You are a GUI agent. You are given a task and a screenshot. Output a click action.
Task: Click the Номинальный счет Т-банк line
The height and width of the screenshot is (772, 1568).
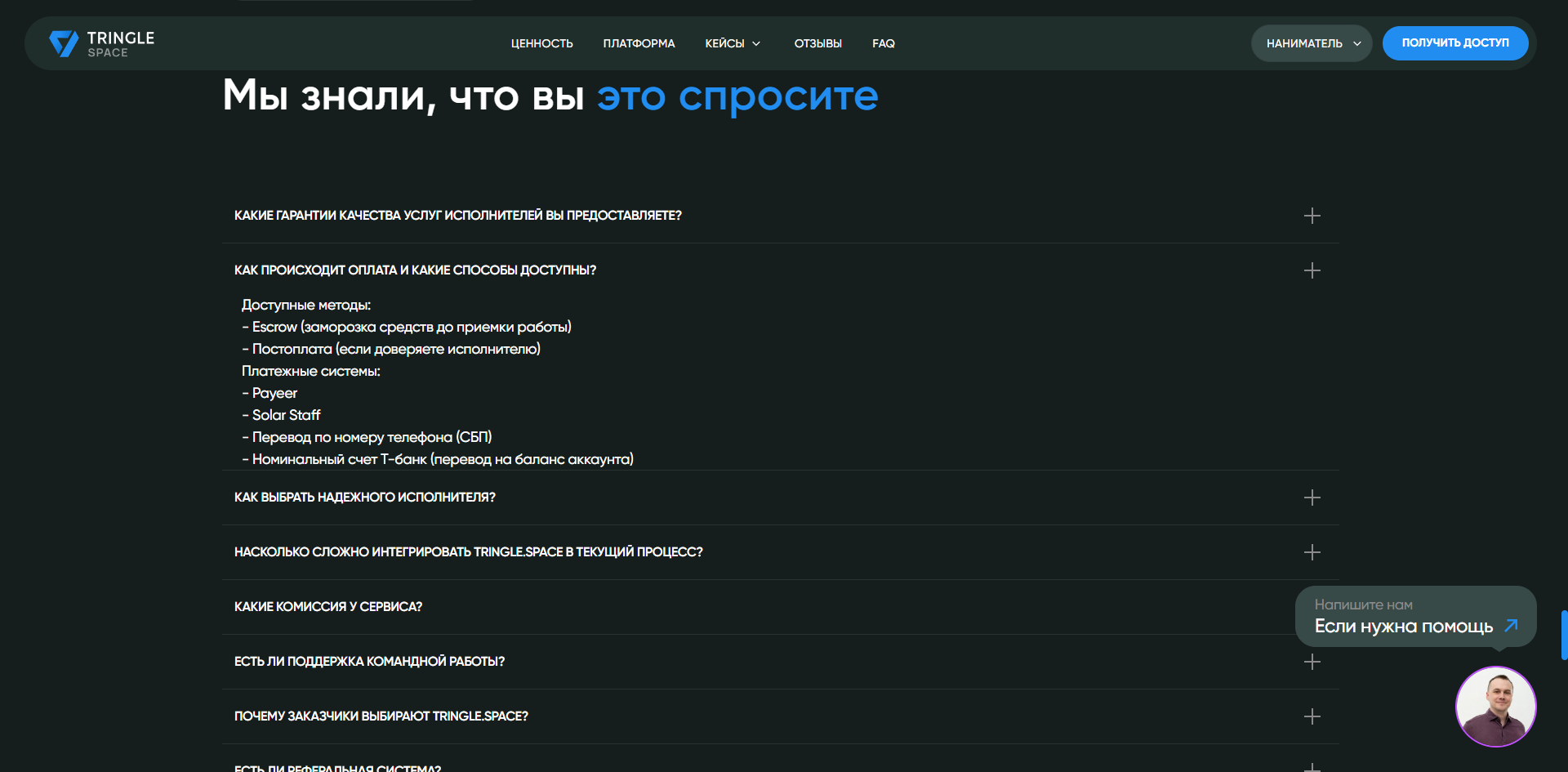[438, 459]
